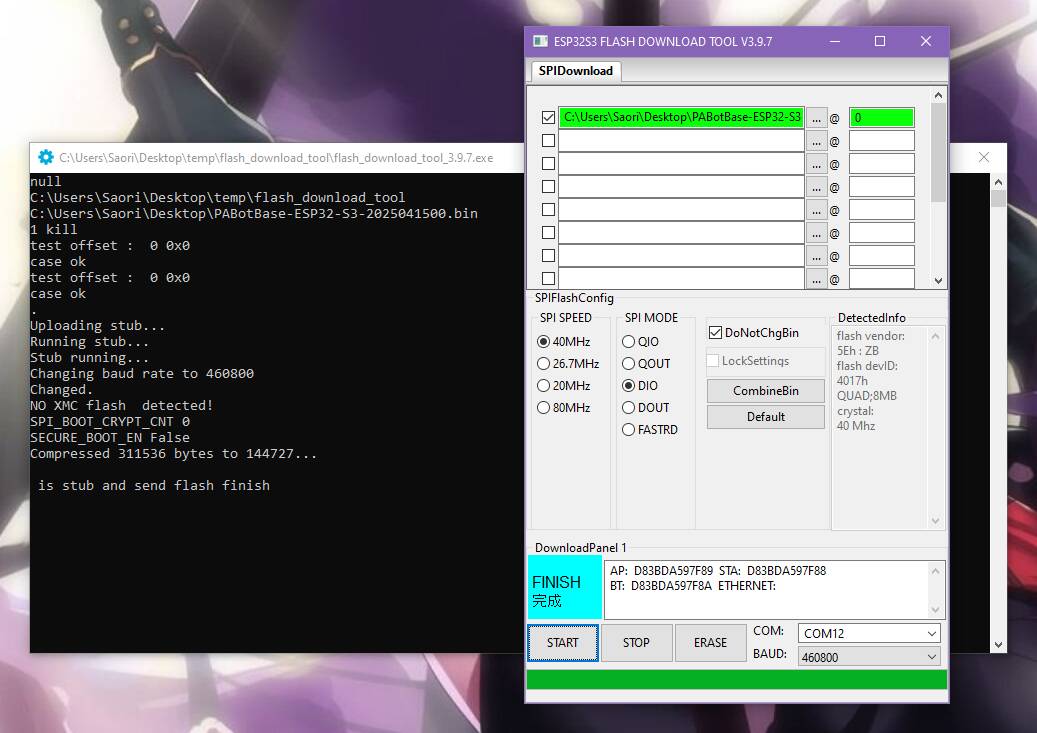The height and width of the screenshot is (733, 1037).
Task: Open the COM port dropdown showing COM12
Action: [x=869, y=634]
